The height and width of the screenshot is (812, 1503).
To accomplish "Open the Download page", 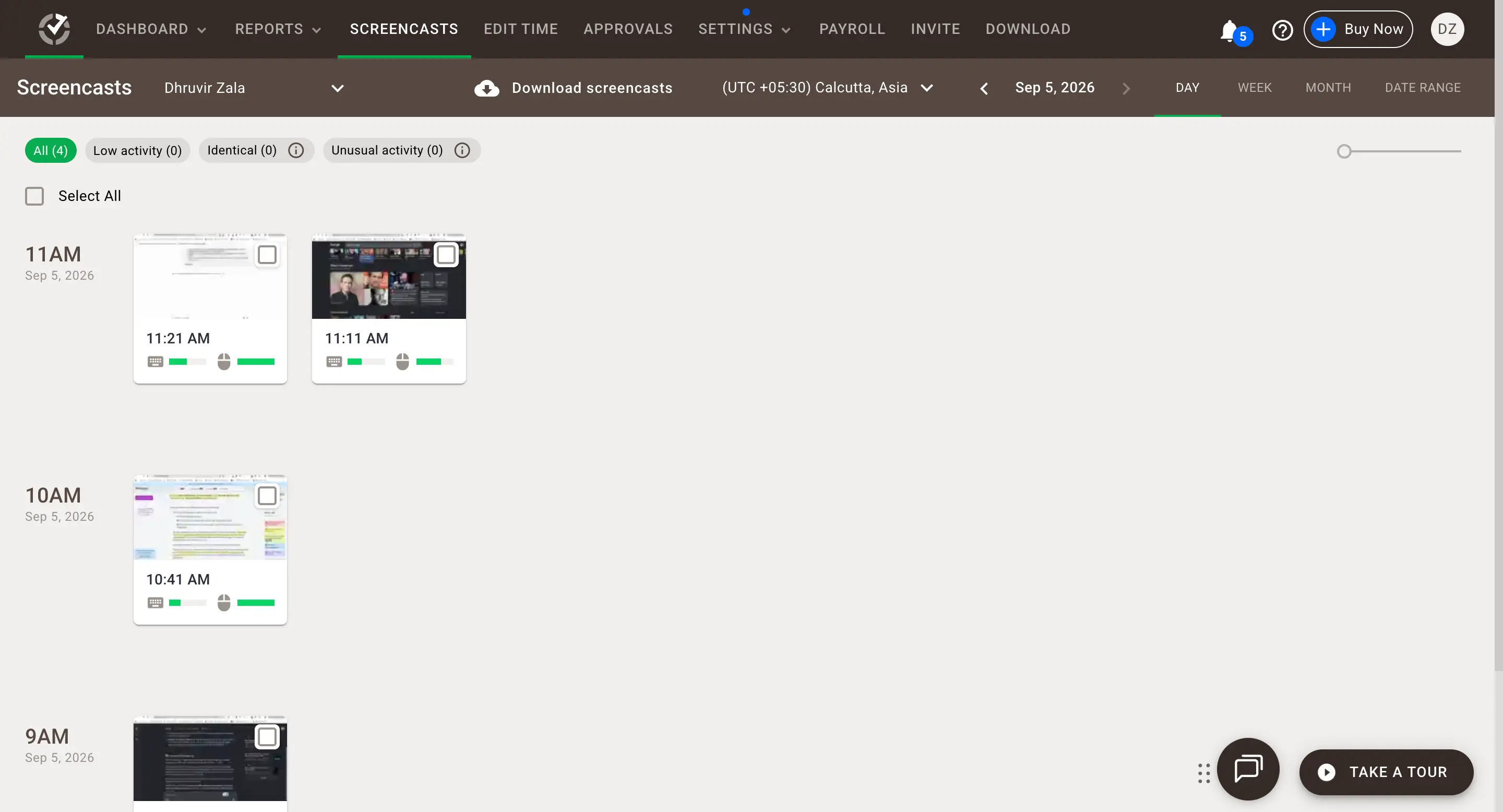I will click(x=1028, y=29).
